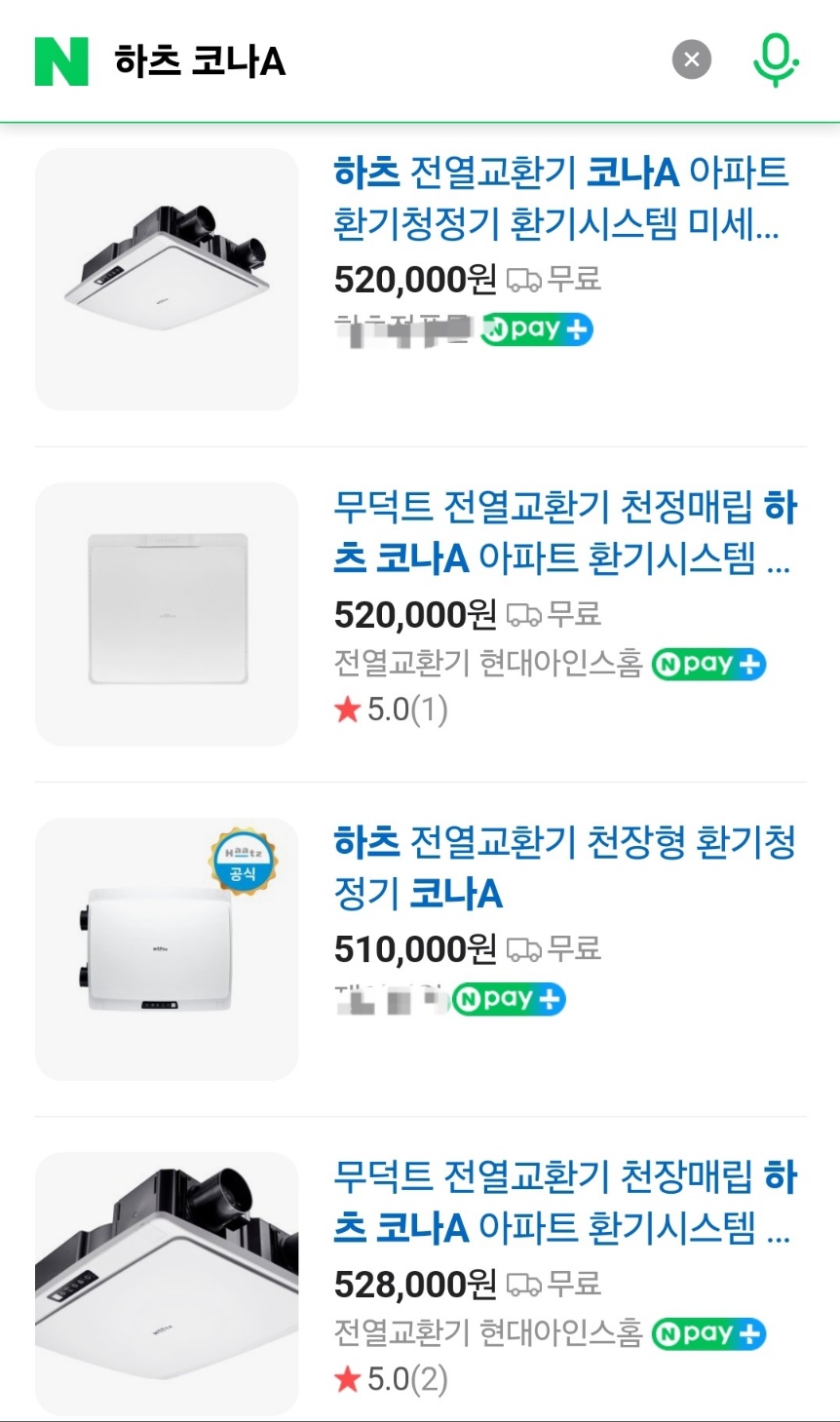Viewport: 840px width, 1422px height.
Task: Clear the search text with X button
Action: (x=692, y=60)
